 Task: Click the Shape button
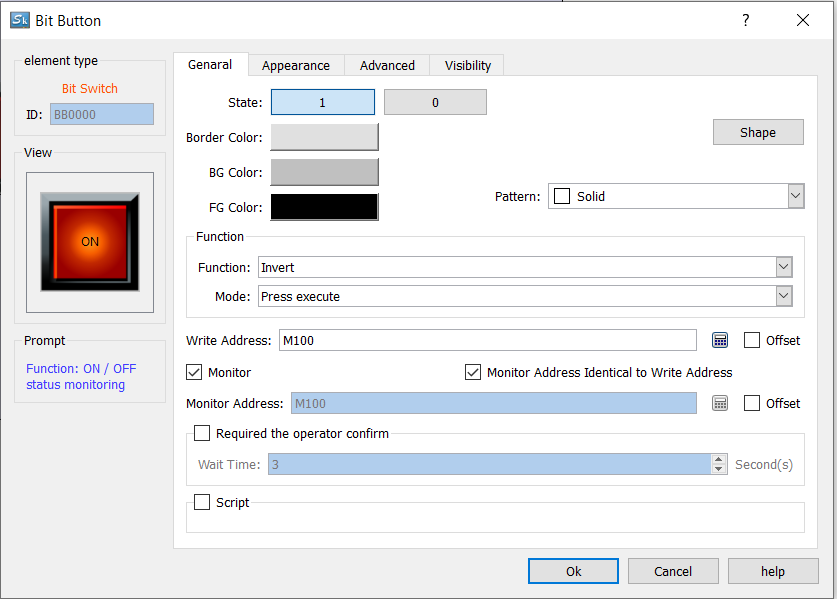coord(758,132)
